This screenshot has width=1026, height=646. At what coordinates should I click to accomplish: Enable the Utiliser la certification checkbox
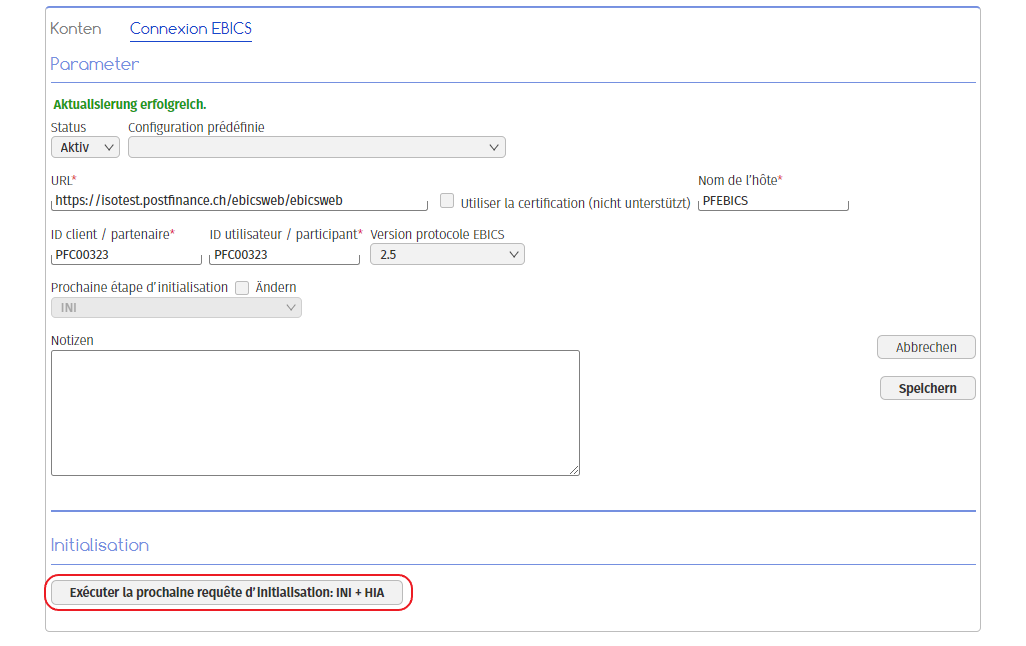[447, 201]
